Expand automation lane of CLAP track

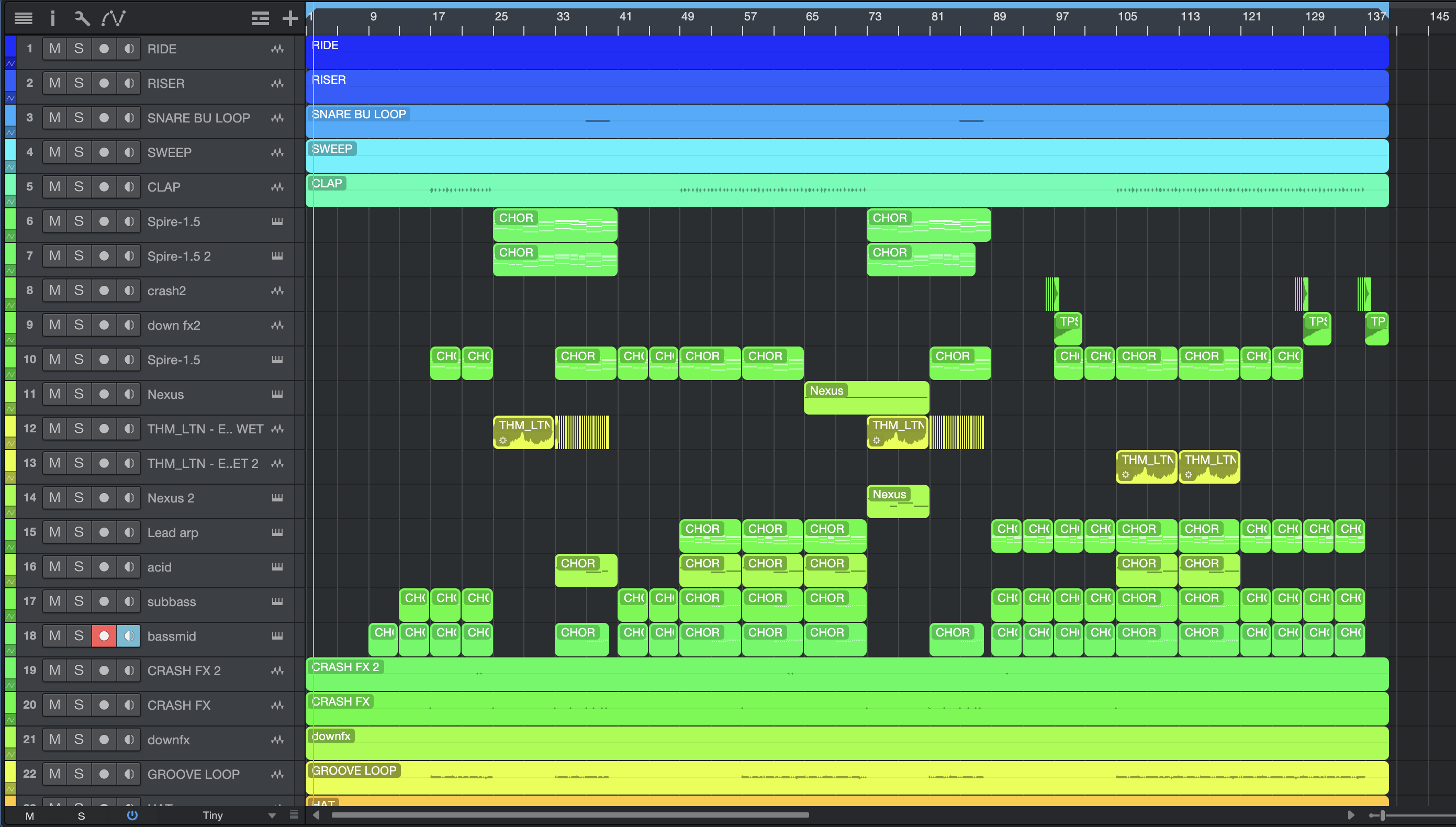coord(10,202)
